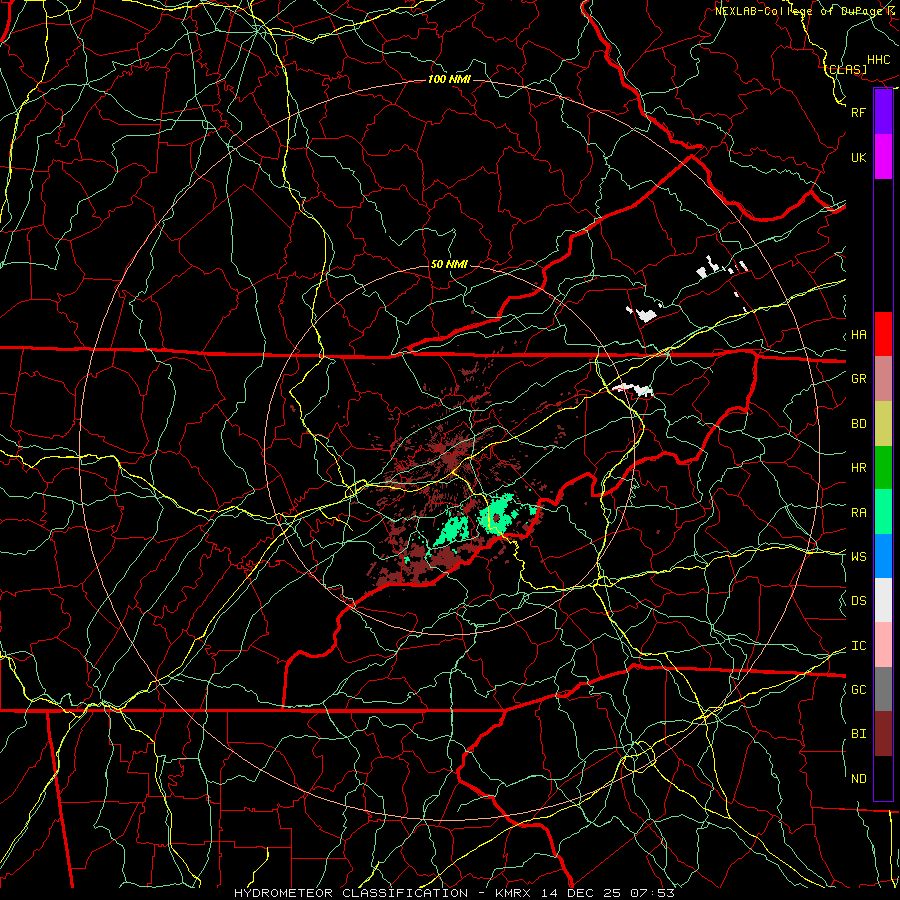Click the "ND" legend label
The height and width of the screenshot is (900, 900).
[x=858, y=779]
